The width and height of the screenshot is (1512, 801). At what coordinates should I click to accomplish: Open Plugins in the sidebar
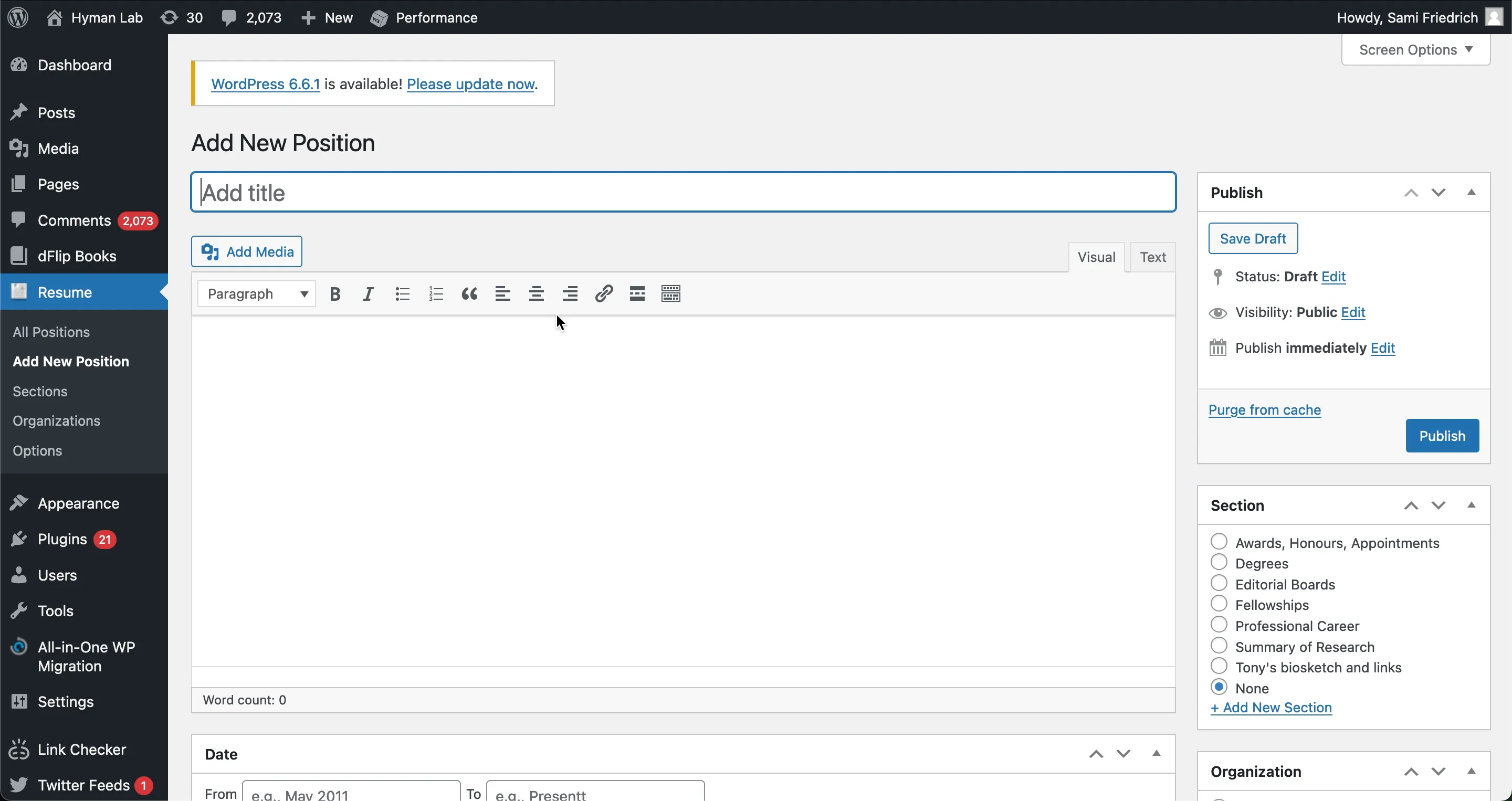click(x=84, y=539)
